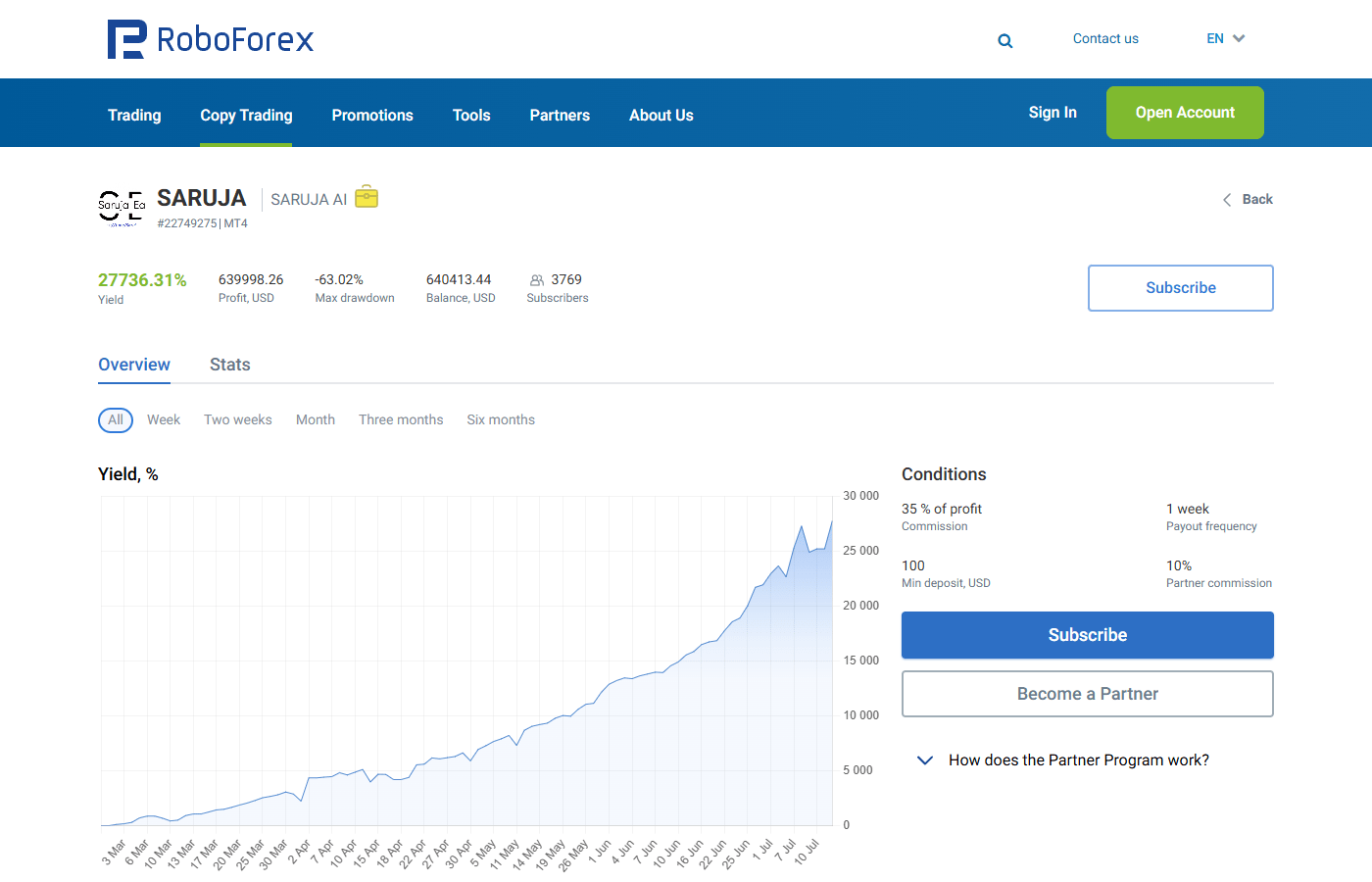Viewport: 1372px width, 882px height.
Task: Switch to the Overview tab
Action: click(134, 365)
